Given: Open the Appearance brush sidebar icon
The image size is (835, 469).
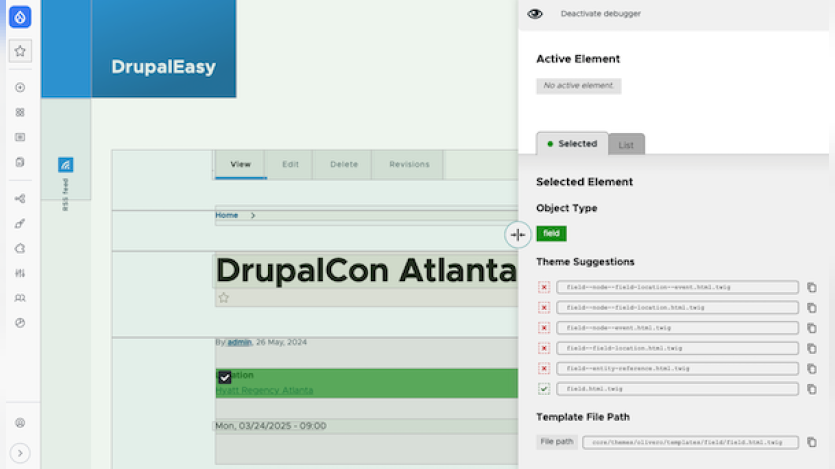Looking at the screenshot, I should point(20,224).
